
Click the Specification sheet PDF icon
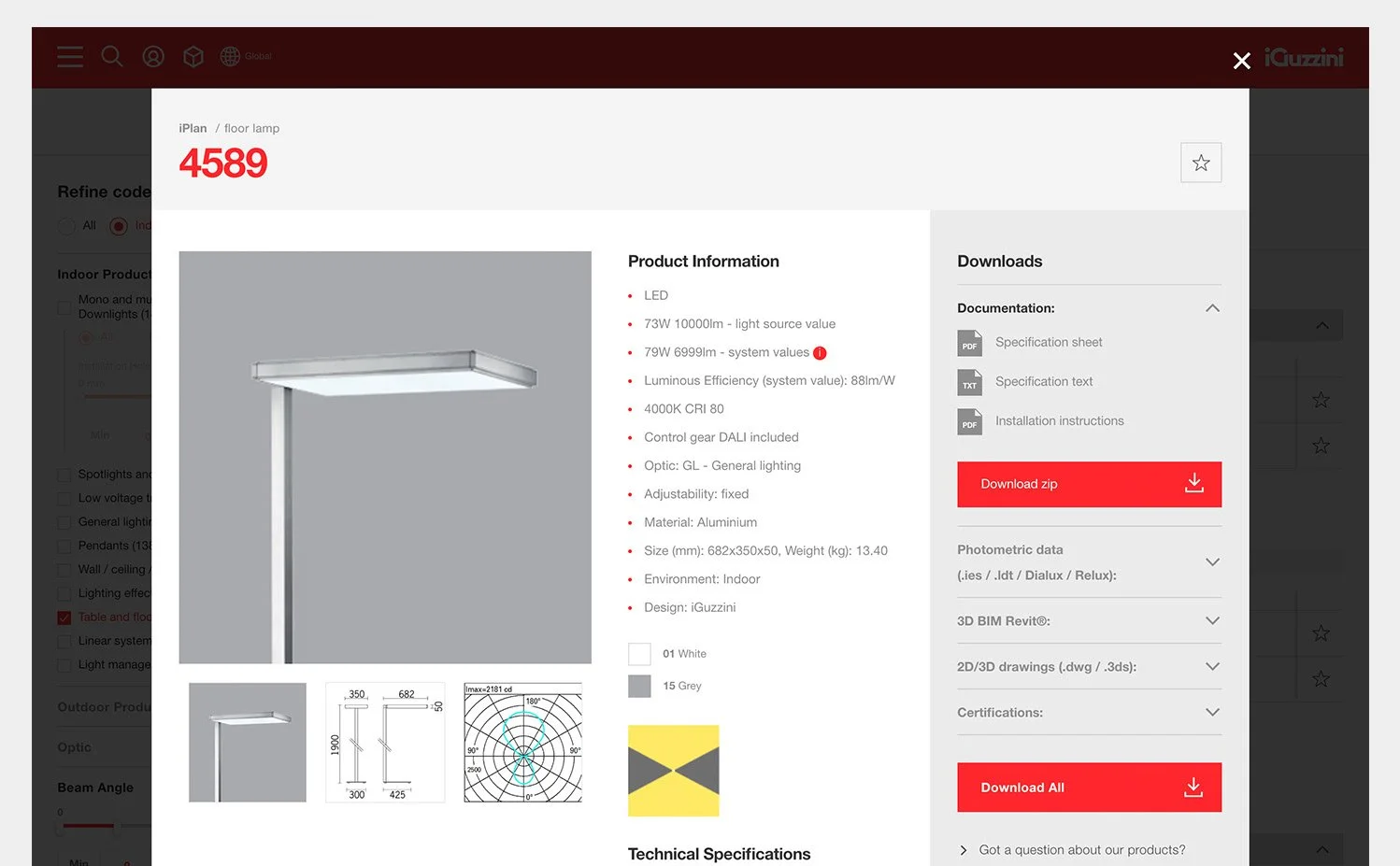[x=970, y=343]
